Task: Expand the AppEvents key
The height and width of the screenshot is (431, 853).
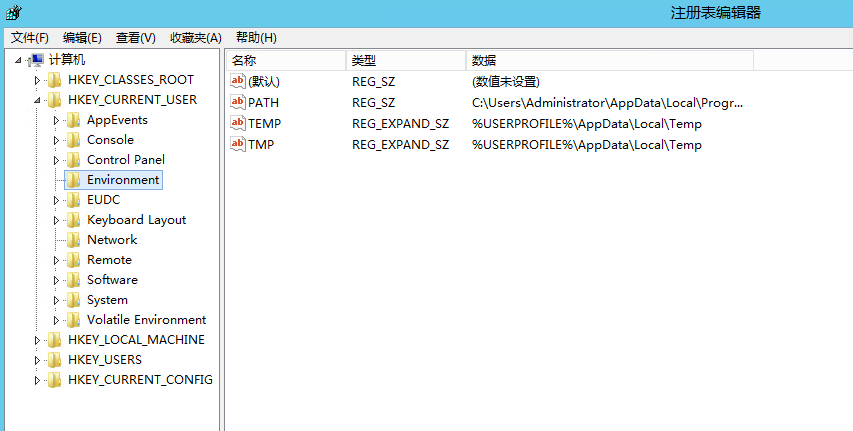Action: (x=56, y=120)
